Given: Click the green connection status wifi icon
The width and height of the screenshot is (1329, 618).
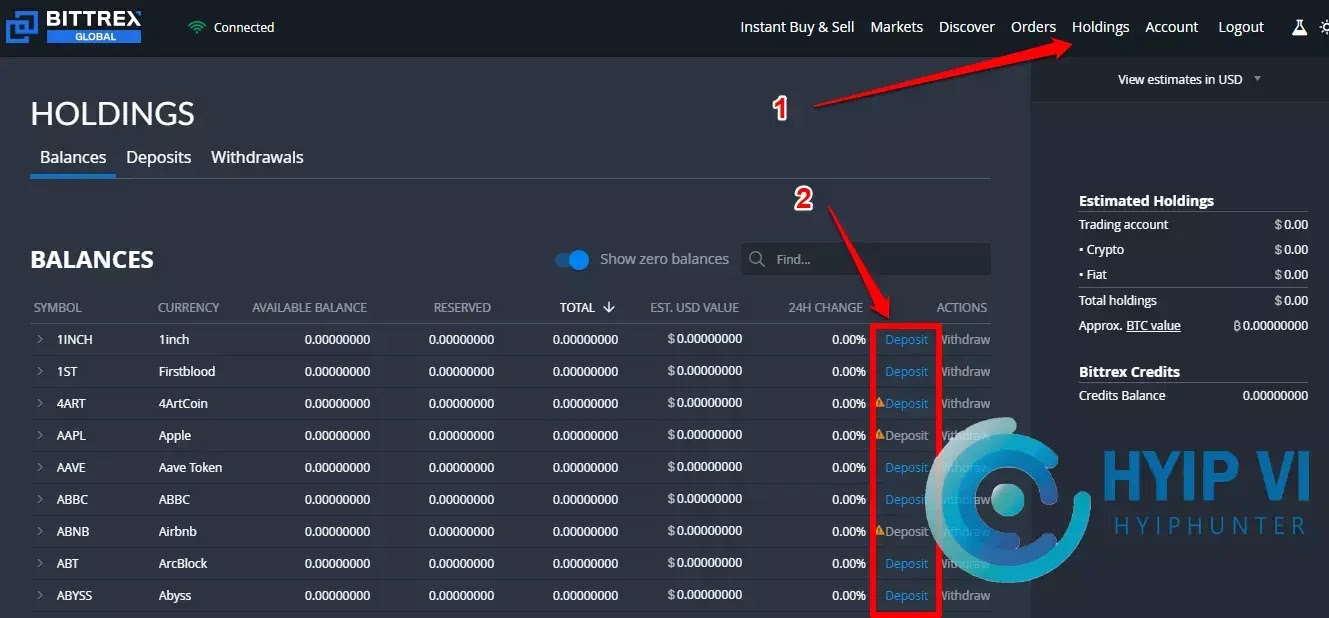Looking at the screenshot, I should [x=196, y=27].
